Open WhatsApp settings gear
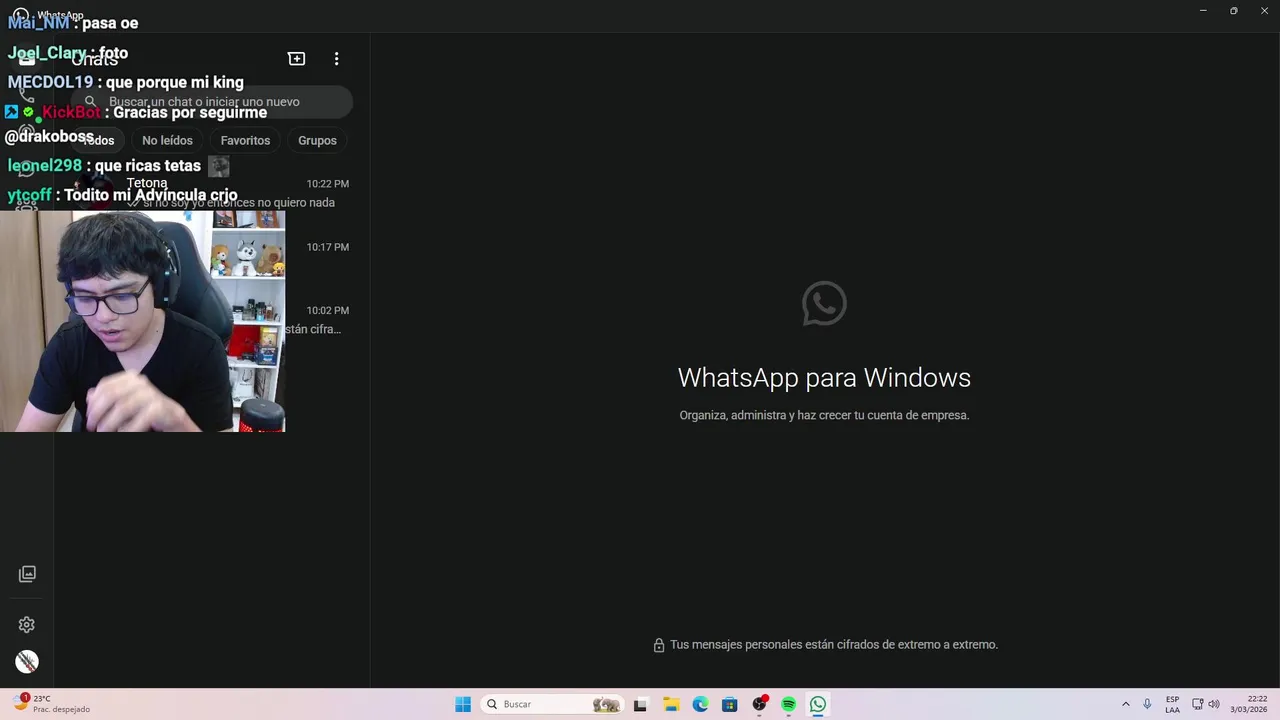This screenshot has height=720, width=1280. pos(27,625)
